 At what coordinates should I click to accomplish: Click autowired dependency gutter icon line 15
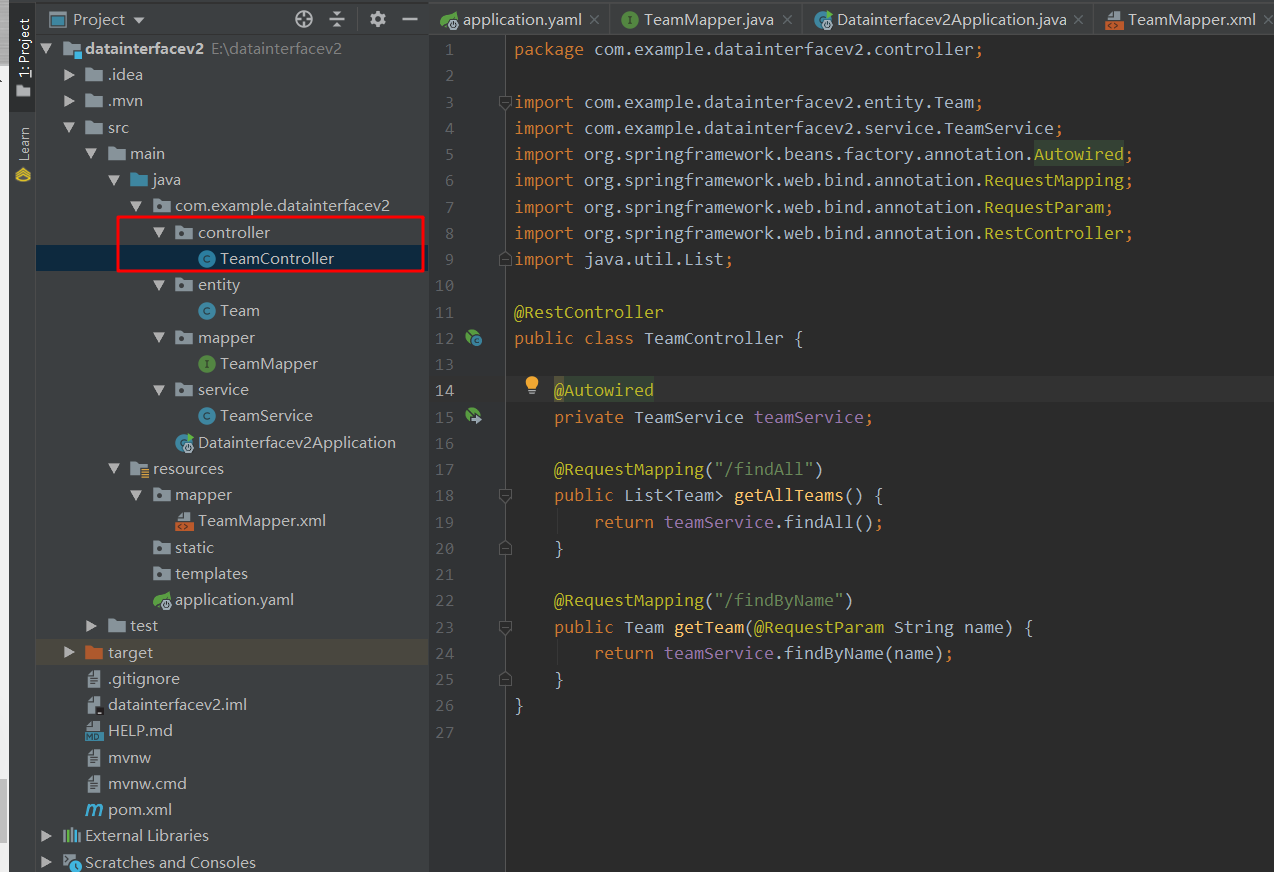pyautogui.click(x=474, y=416)
